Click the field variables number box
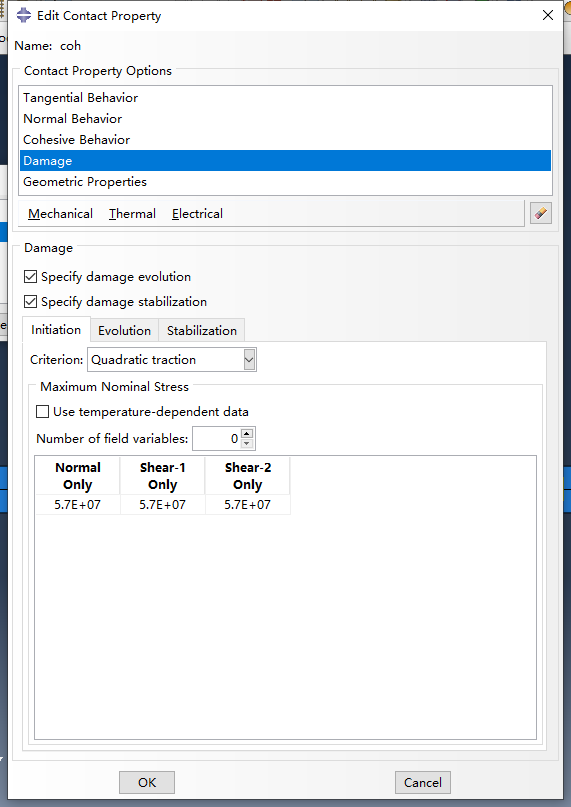 pos(216,438)
